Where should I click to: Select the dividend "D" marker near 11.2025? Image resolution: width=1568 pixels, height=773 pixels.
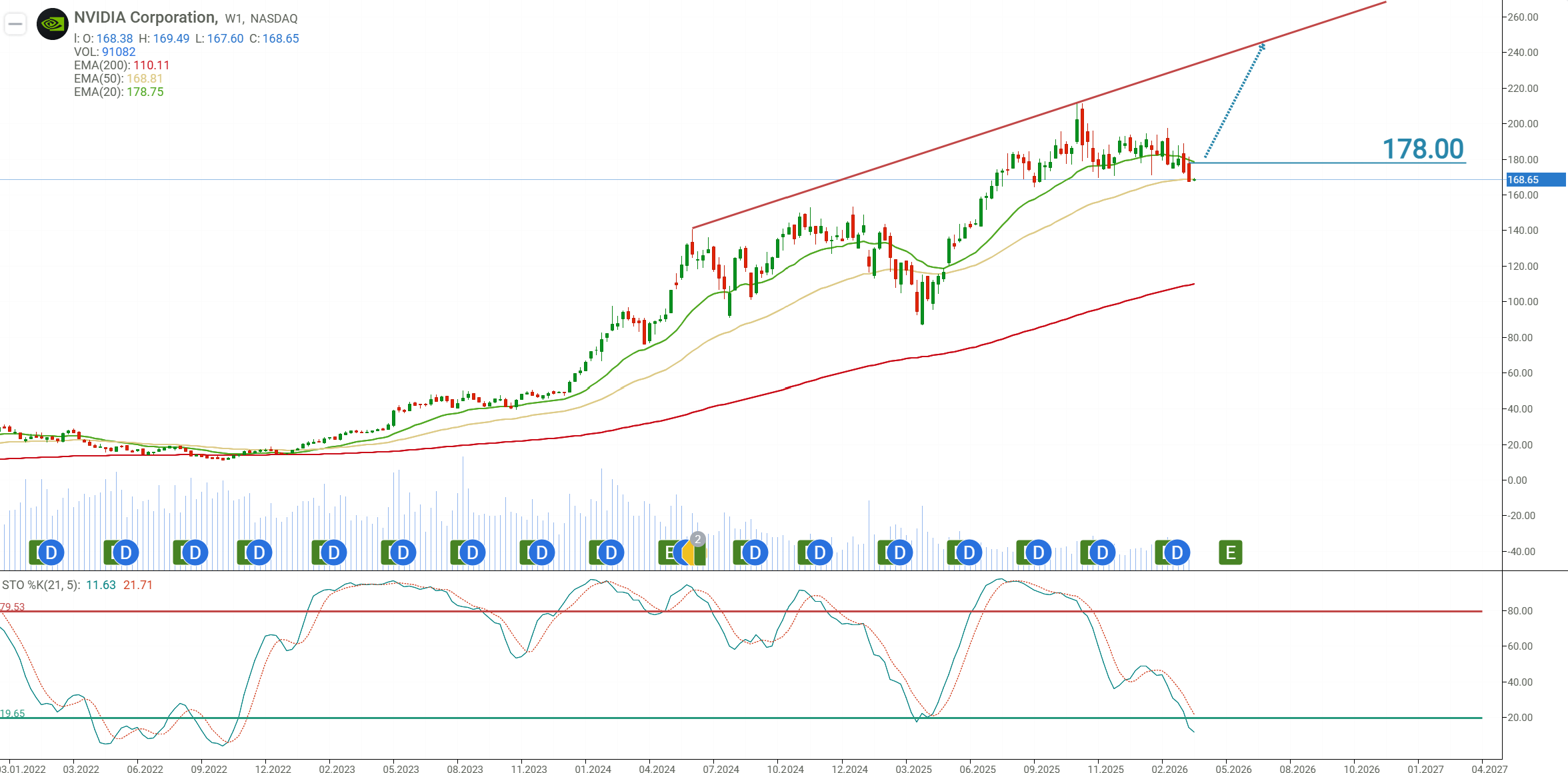point(1104,552)
